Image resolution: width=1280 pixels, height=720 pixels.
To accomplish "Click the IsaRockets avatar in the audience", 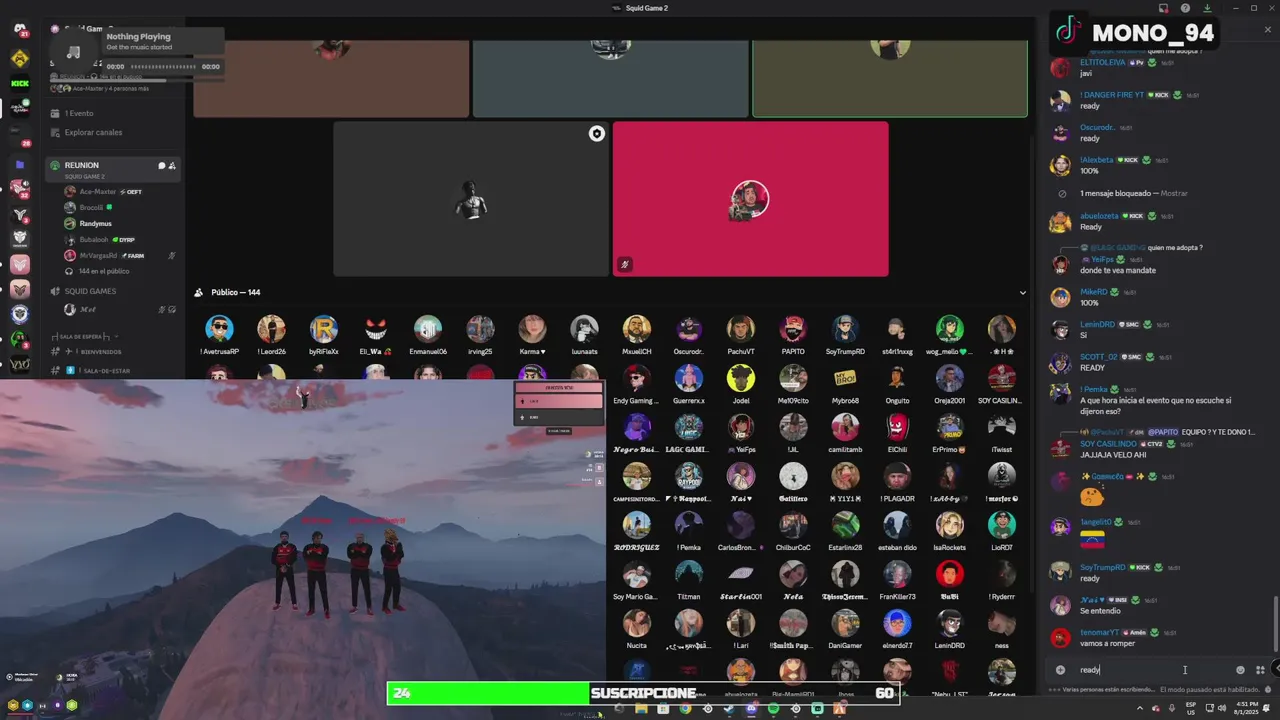I will coord(949,524).
